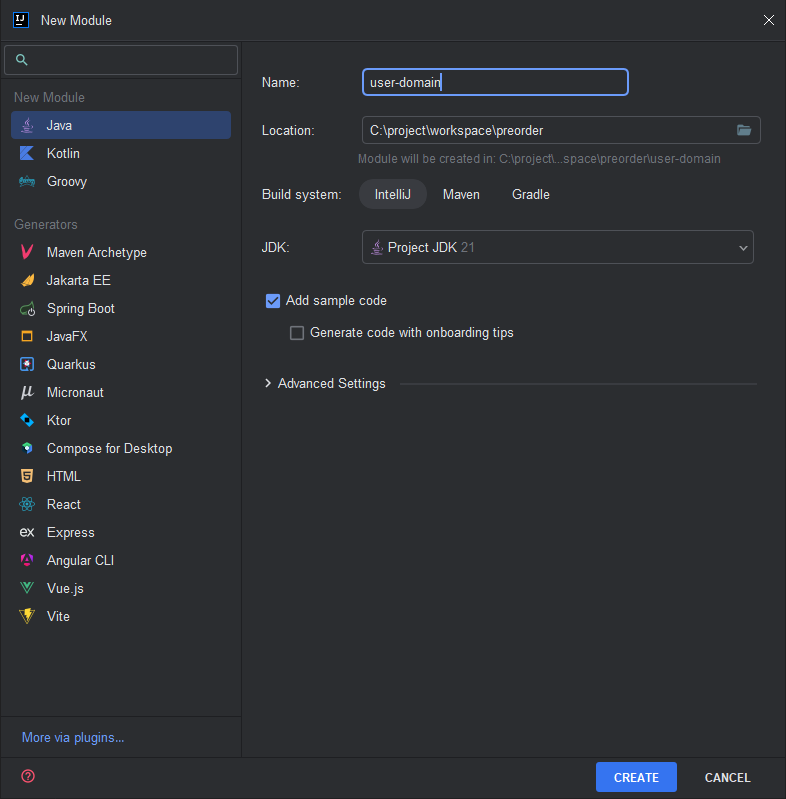Click the Compose for Desktop icon
Image resolution: width=786 pixels, height=799 pixels.
[x=27, y=448]
